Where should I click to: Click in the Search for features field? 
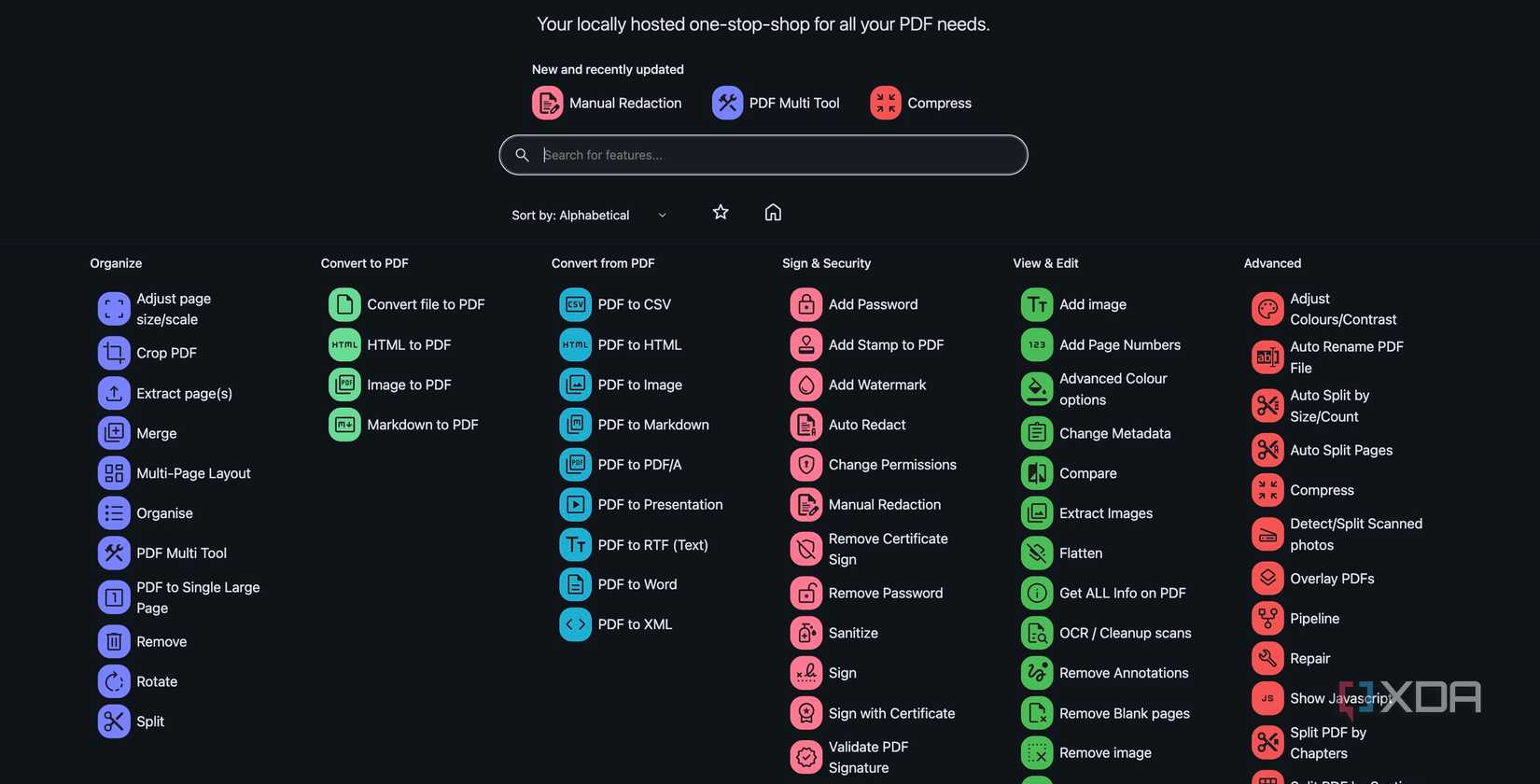(775, 155)
